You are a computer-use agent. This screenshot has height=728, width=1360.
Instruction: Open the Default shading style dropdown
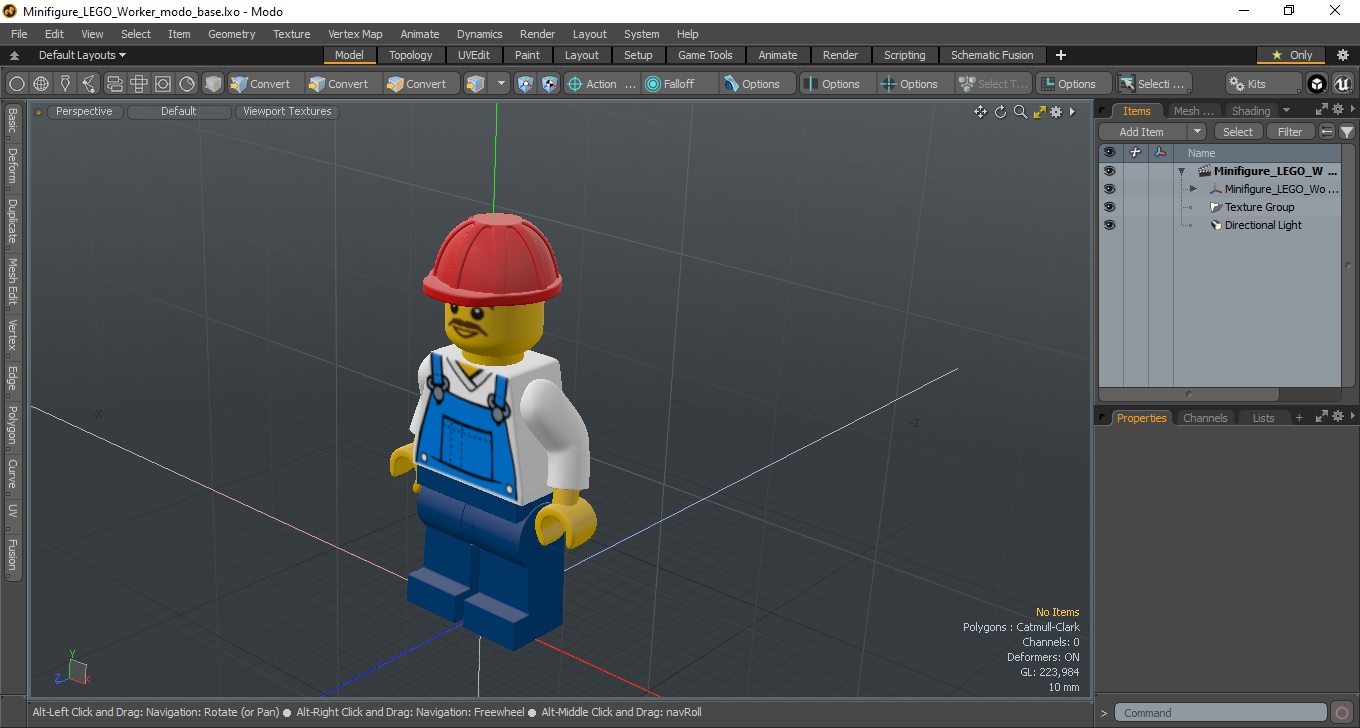(179, 112)
